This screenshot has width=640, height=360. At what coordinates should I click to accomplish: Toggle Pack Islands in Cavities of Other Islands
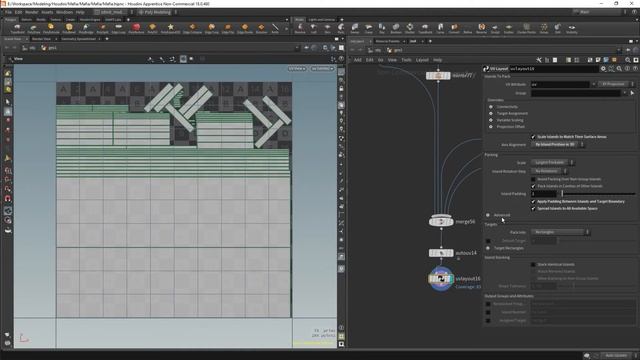coord(533,186)
